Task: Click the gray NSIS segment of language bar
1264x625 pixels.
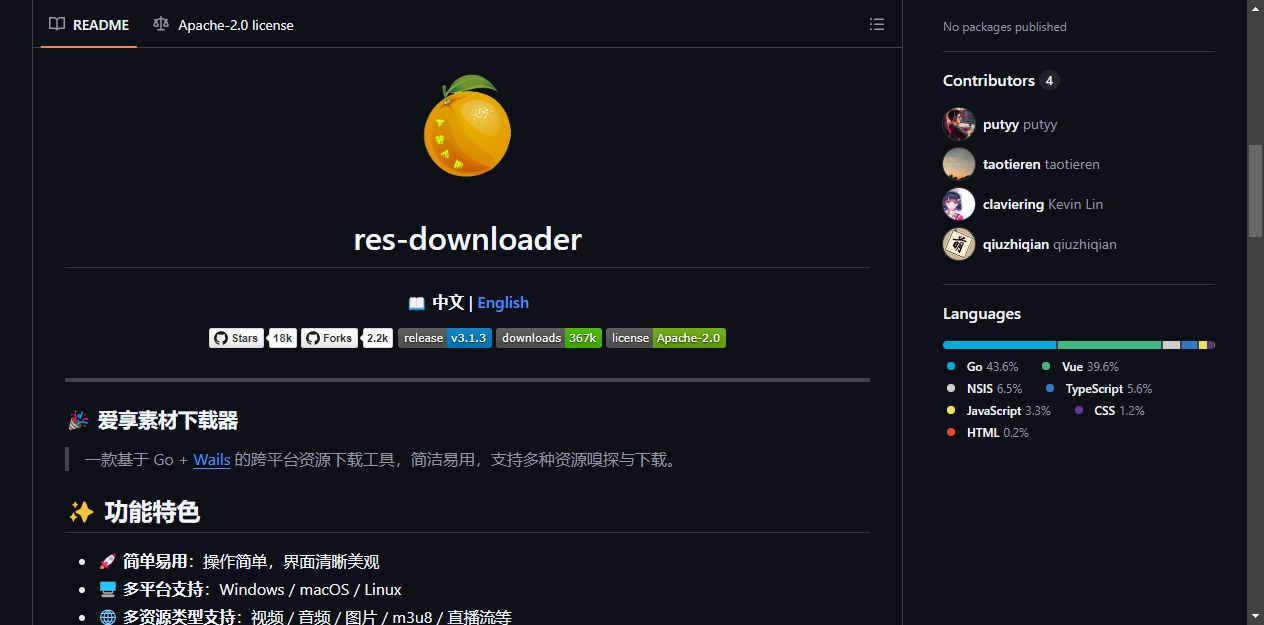Action: click(1171, 345)
